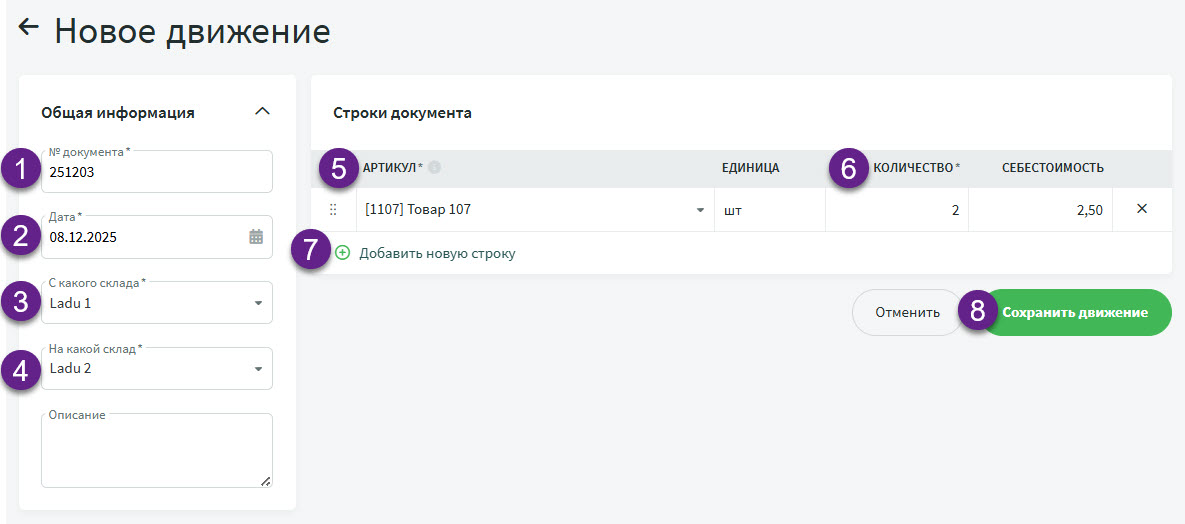This screenshot has height=524, width=1185.
Task: Click inside the Описание text area
Action: [x=156, y=450]
